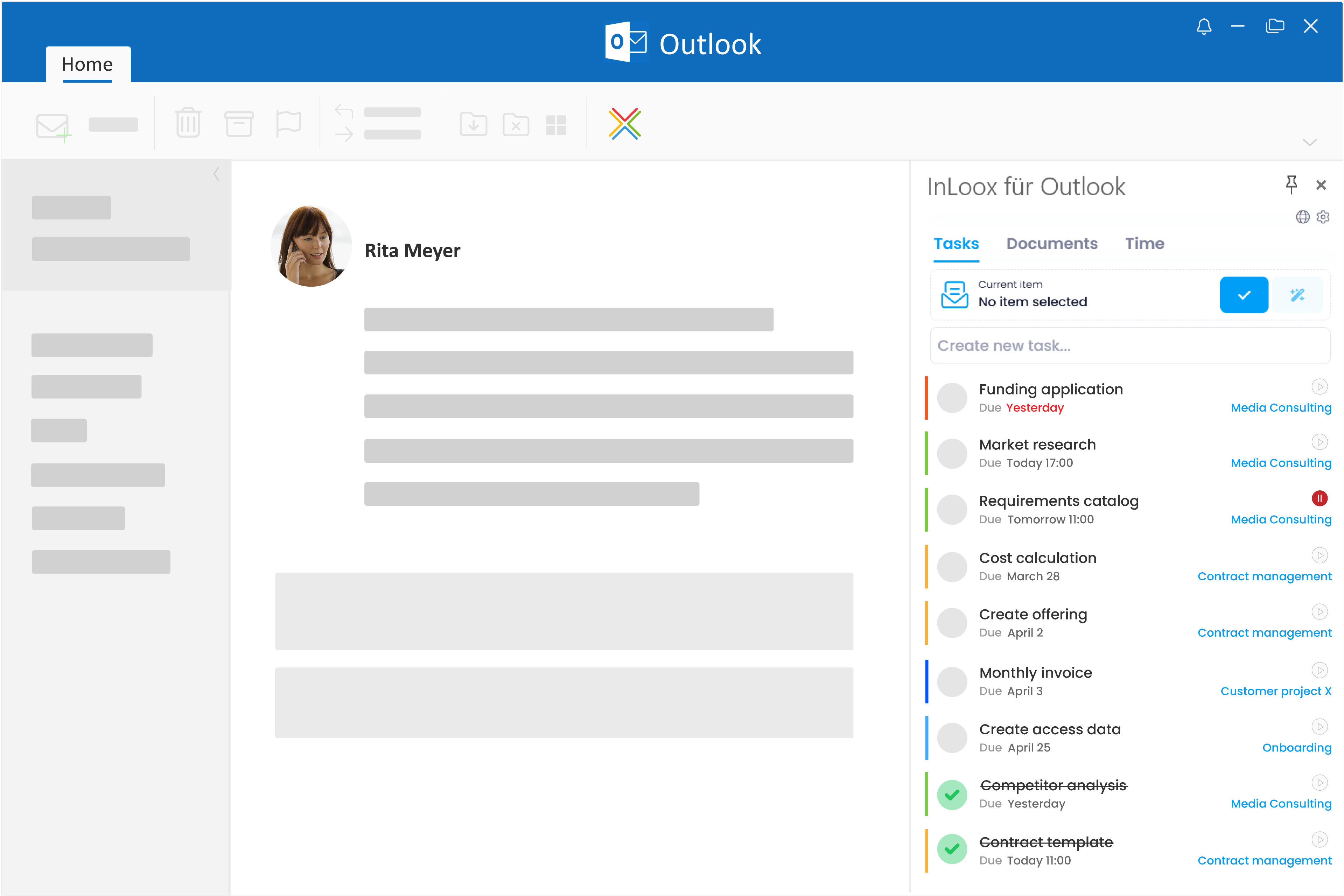Click the magic wand button
Image resolution: width=1344 pixels, height=896 pixels.
(x=1297, y=295)
